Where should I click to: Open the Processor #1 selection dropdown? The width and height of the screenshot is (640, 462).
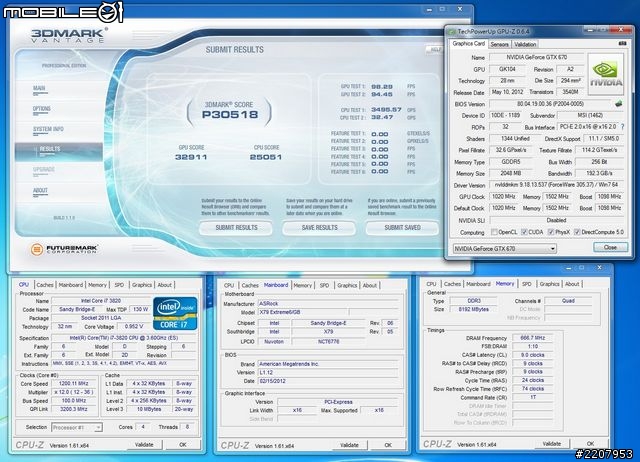click(77, 427)
